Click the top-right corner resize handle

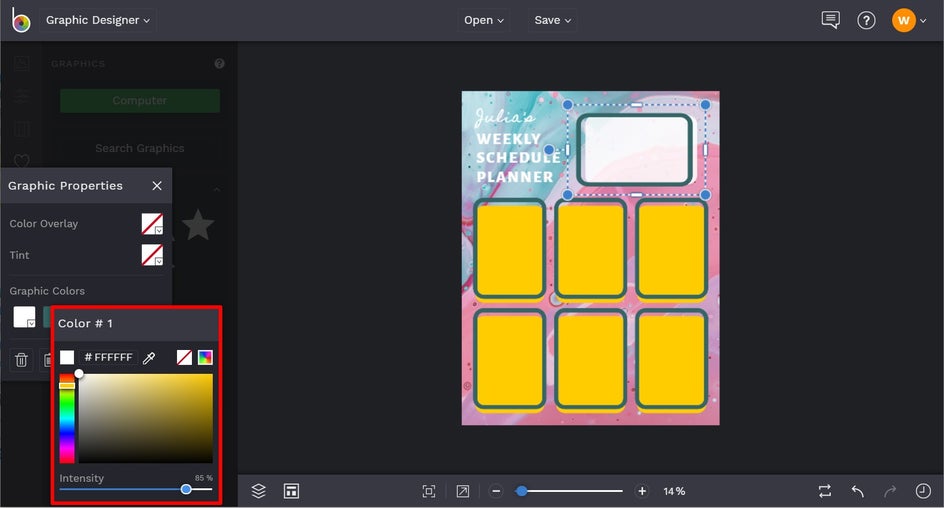[706, 105]
